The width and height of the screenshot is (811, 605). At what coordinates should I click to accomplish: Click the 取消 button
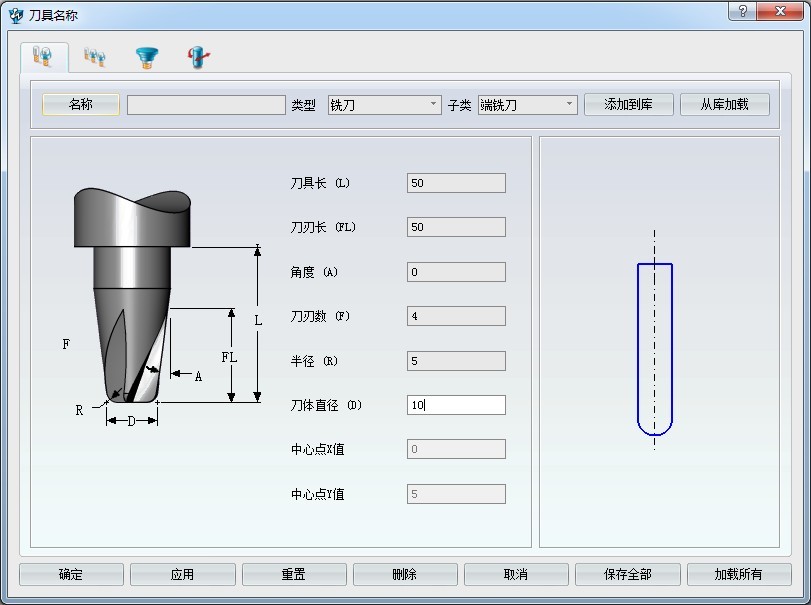[x=516, y=574]
